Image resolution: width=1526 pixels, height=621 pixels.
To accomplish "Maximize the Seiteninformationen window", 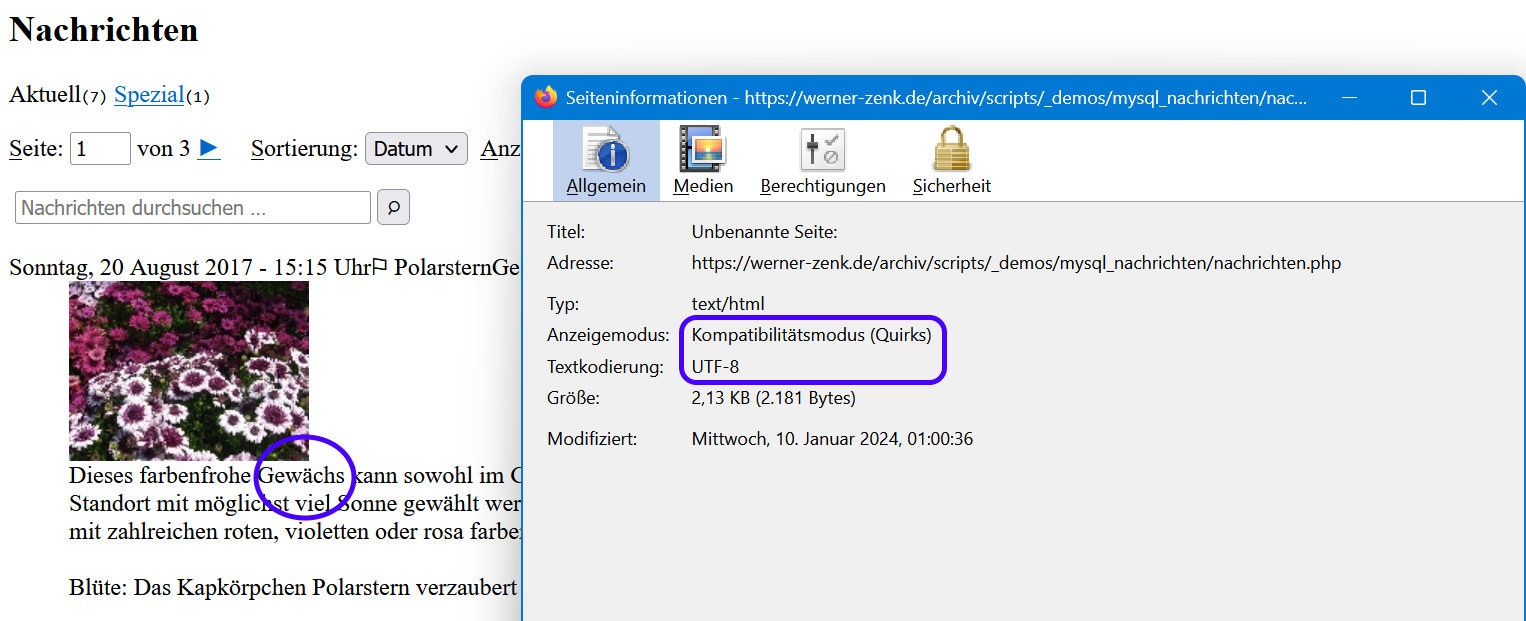I will (1417, 98).
